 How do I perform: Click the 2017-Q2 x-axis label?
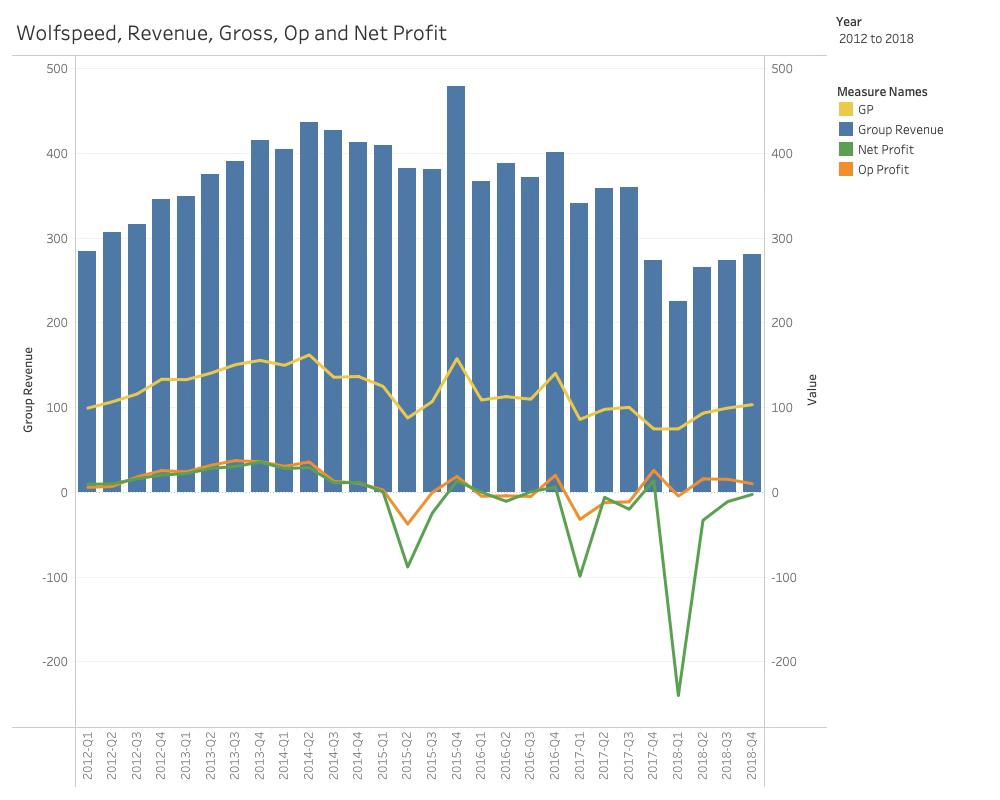pos(604,756)
